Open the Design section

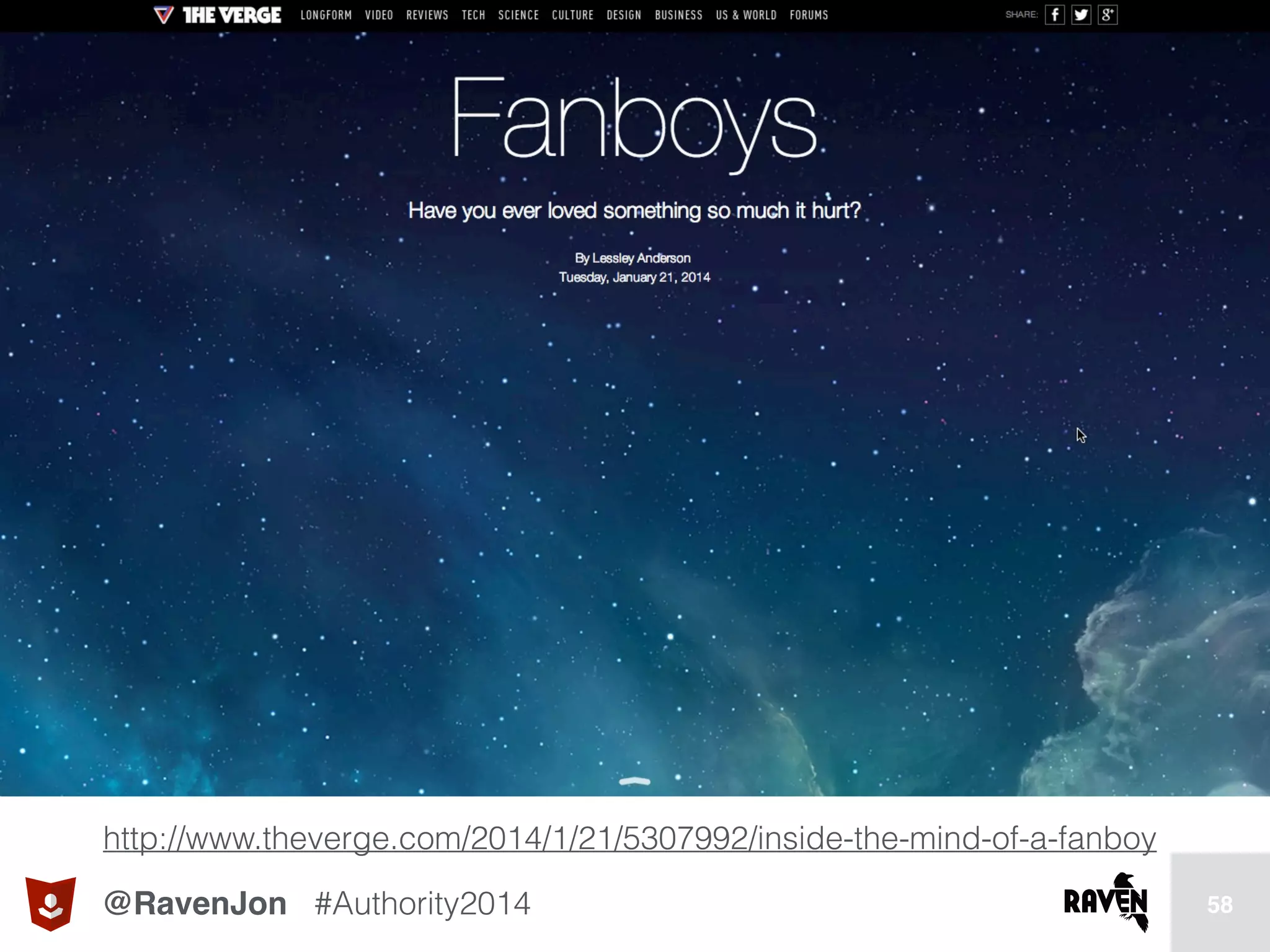click(624, 15)
